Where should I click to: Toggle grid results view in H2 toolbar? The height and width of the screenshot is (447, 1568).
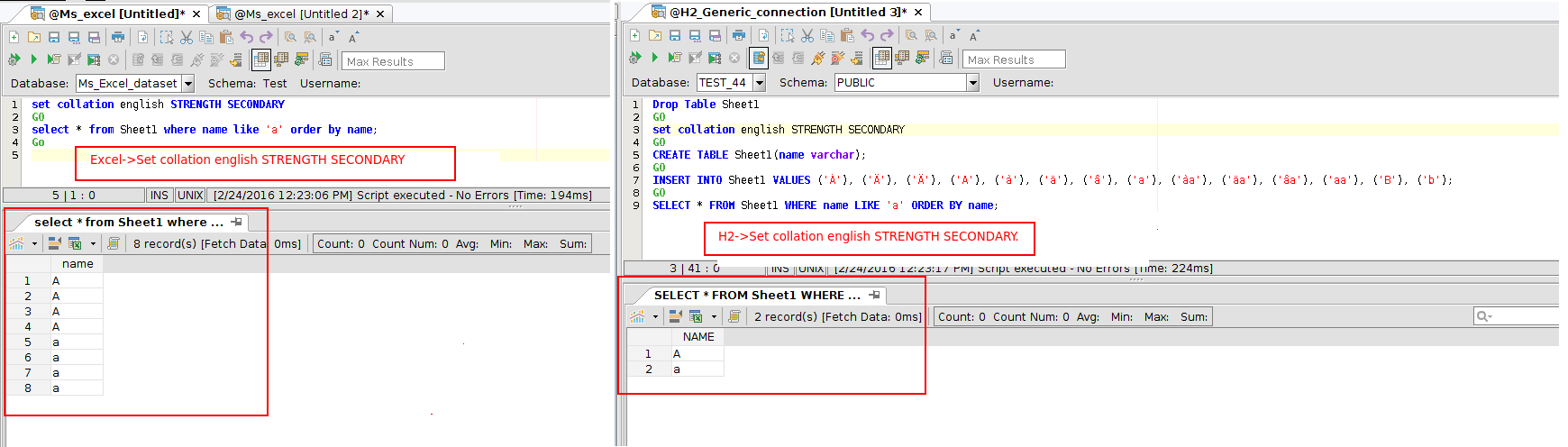pyautogui.click(x=882, y=58)
